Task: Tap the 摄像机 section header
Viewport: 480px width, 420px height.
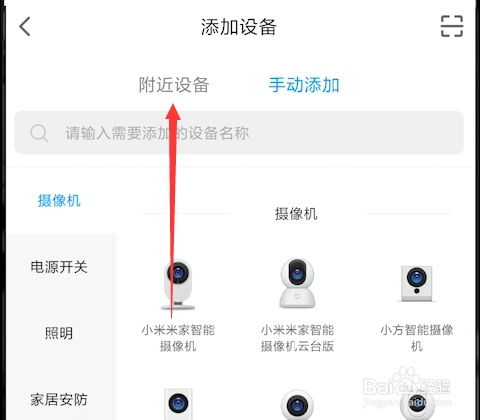Action: 296,214
